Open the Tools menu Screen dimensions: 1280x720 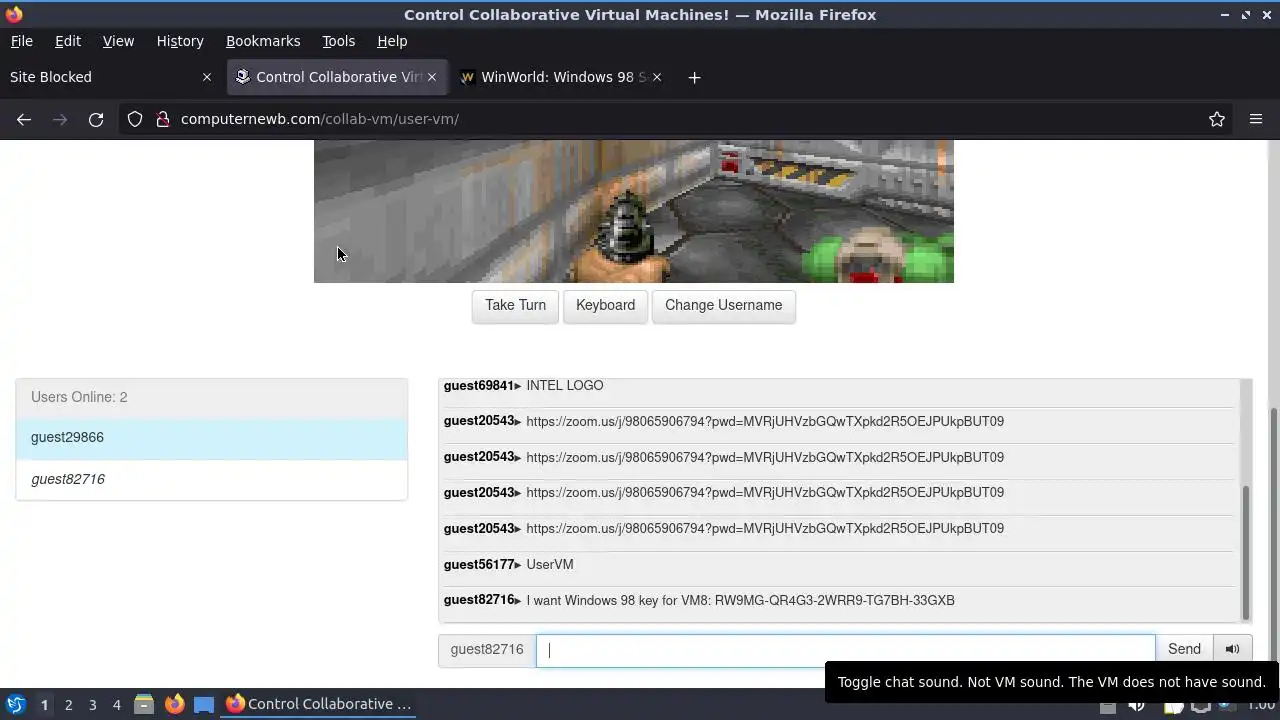click(x=338, y=41)
